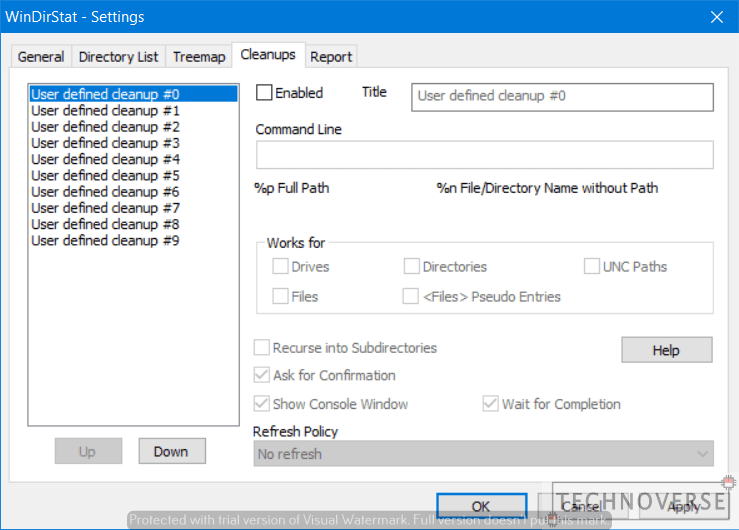
Task: Select User defined cleanup #6
Action: tap(133, 192)
